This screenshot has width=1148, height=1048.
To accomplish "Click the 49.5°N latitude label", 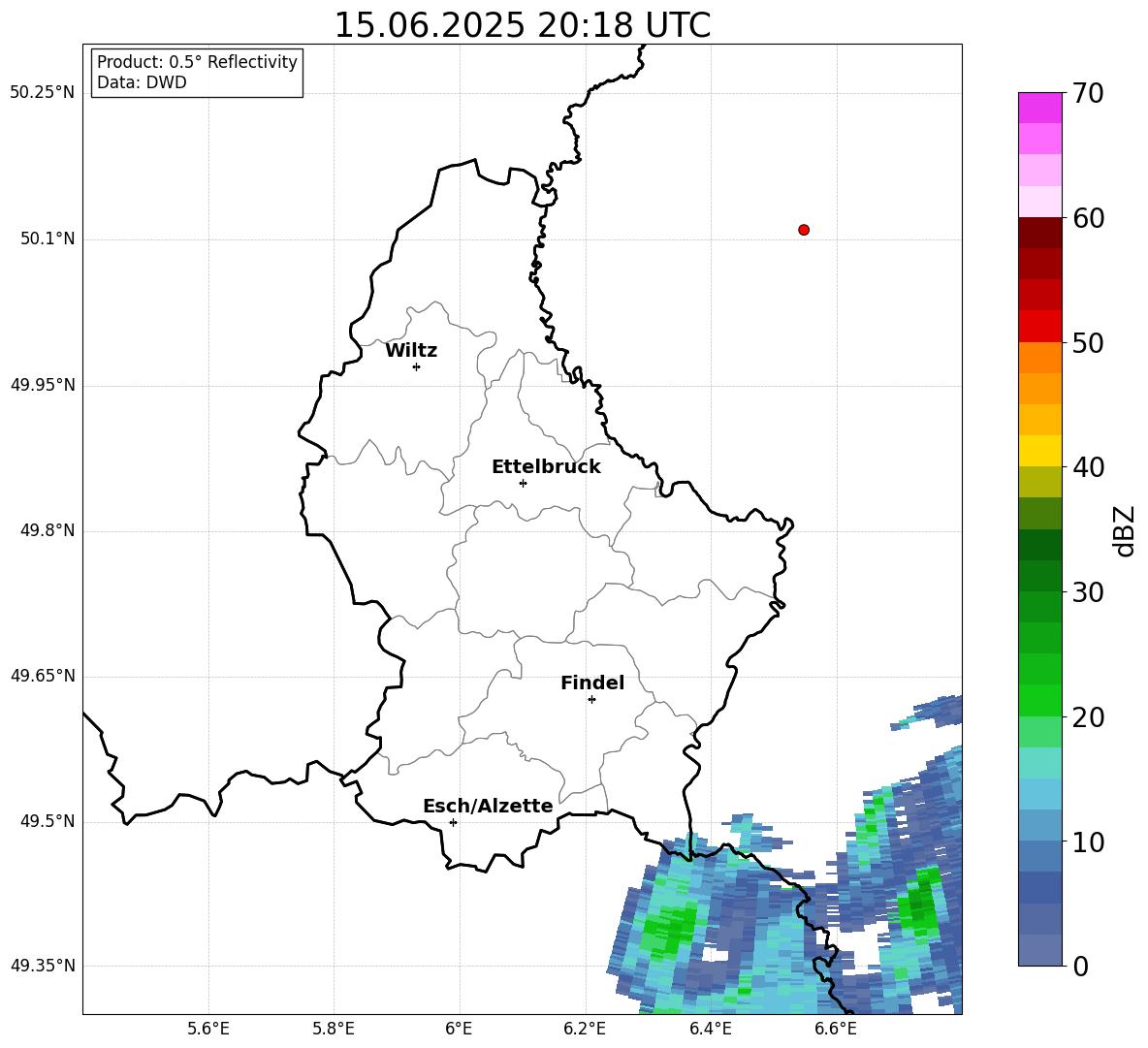I will 48,822.
